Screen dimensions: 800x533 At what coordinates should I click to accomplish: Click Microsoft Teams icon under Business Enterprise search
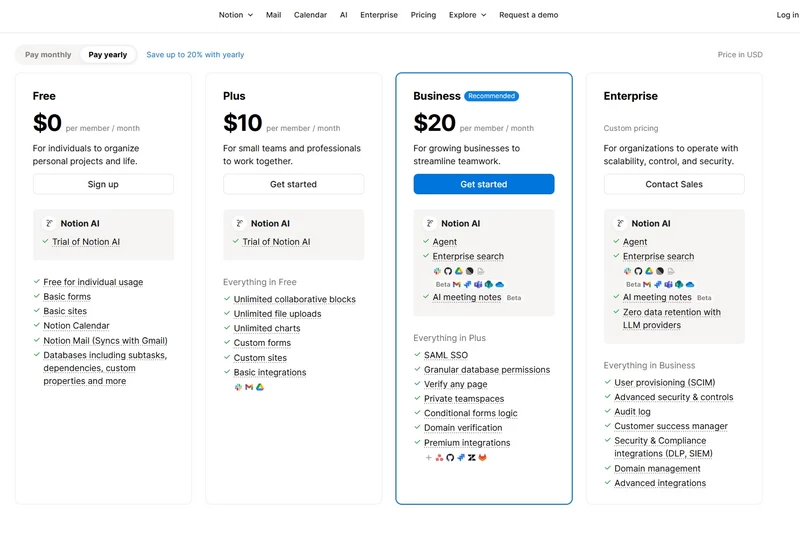[x=478, y=285]
